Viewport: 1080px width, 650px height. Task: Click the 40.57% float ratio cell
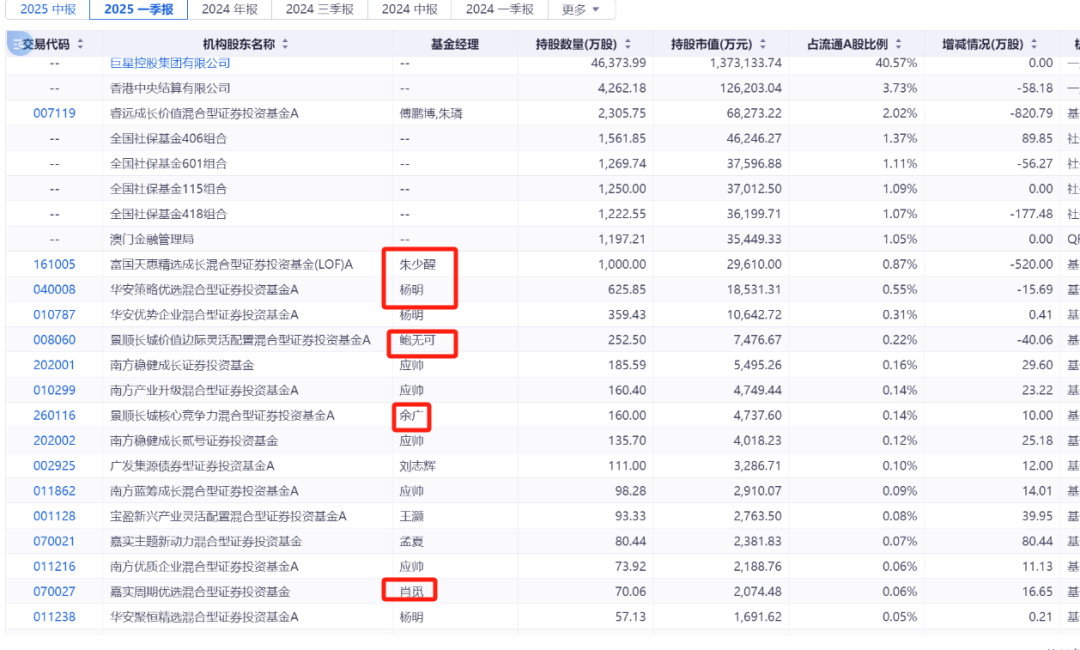[897, 63]
